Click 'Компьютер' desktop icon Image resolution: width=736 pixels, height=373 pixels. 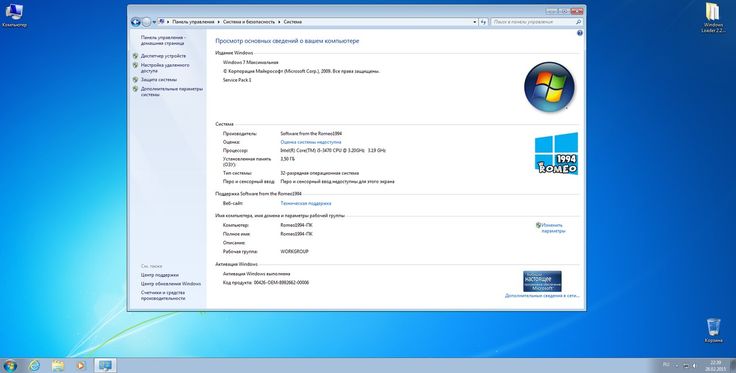coord(14,15)
